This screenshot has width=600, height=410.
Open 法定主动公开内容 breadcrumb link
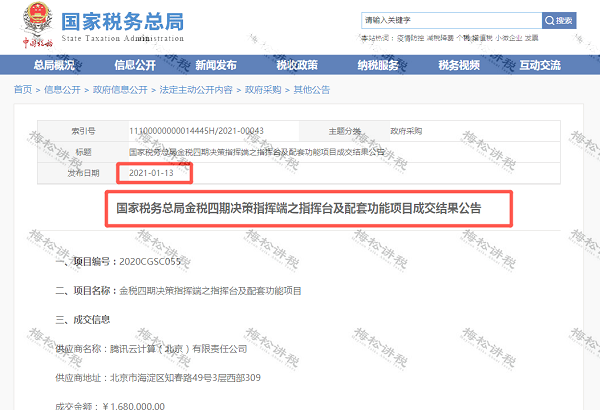tap(197, 90)
